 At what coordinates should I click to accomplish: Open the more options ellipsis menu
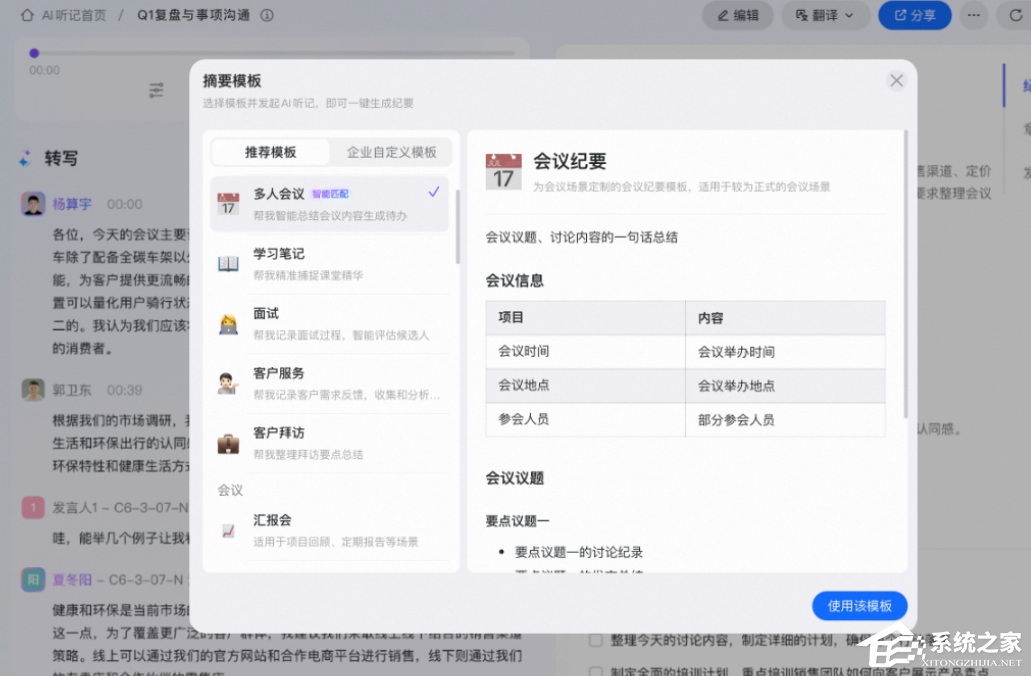[x=972, y=15]
